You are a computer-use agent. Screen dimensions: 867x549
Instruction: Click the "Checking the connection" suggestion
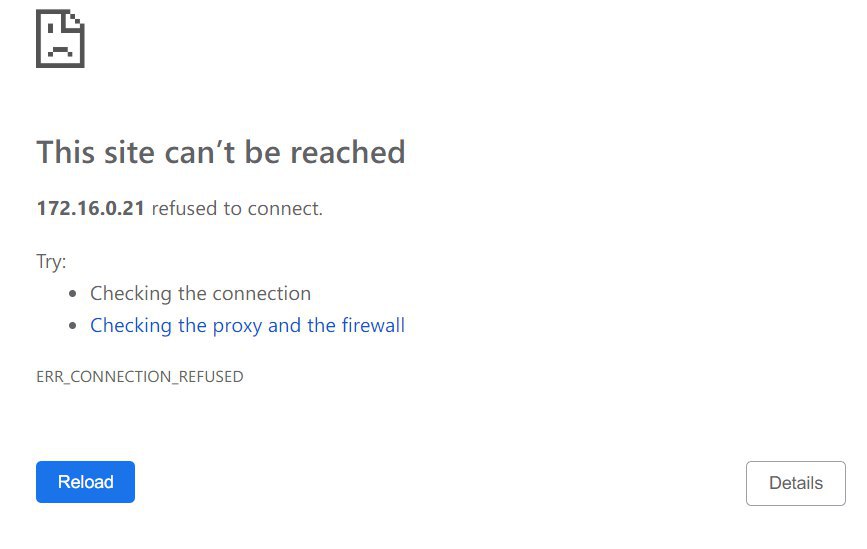[x=200, y=293]
